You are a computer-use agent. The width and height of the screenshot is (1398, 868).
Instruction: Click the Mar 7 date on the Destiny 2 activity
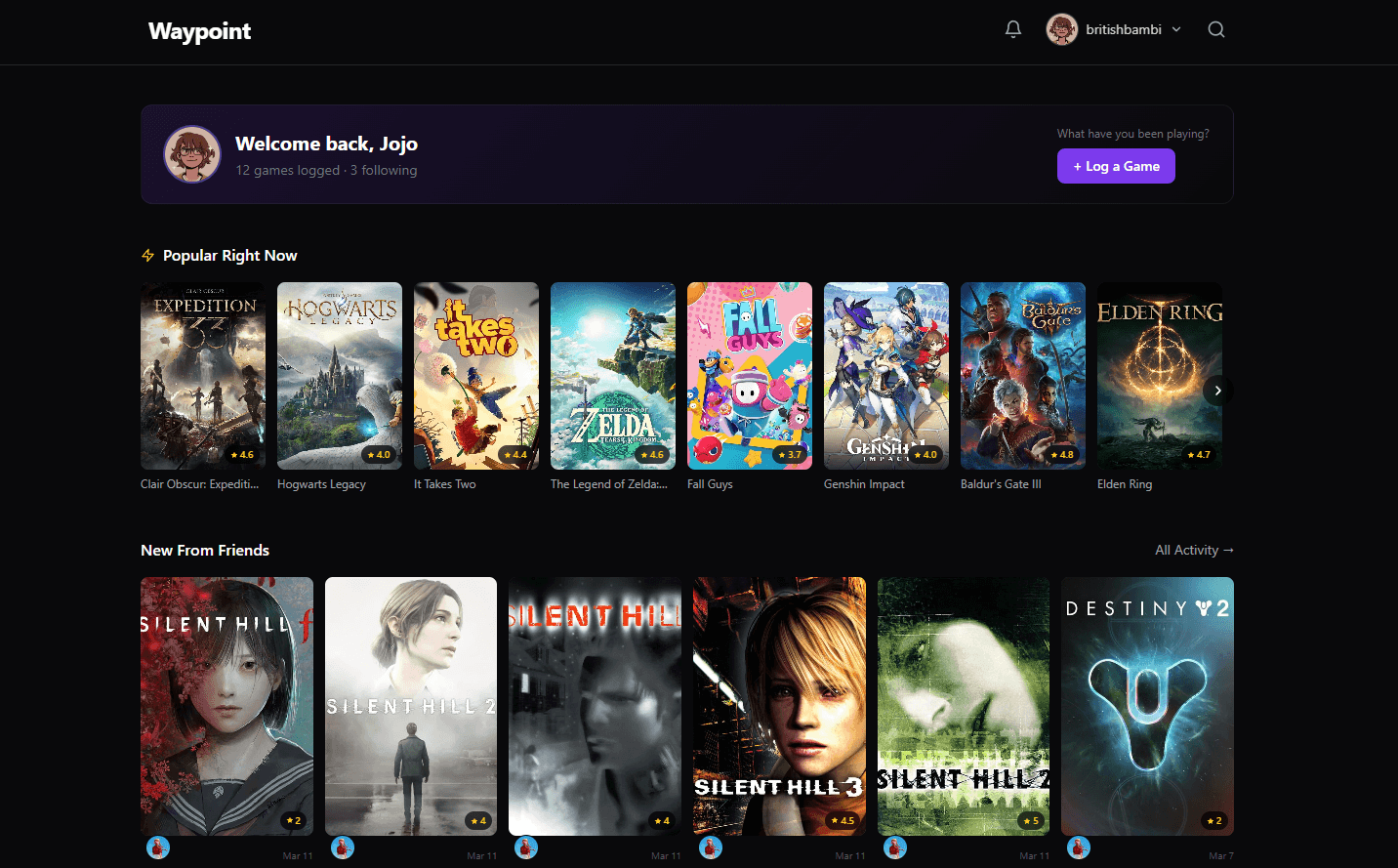point(1221,855)
